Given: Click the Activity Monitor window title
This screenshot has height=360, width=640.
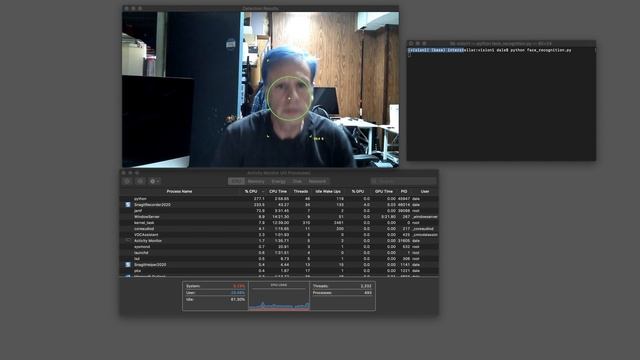Looking at the screenshot, I should point(279,173).
